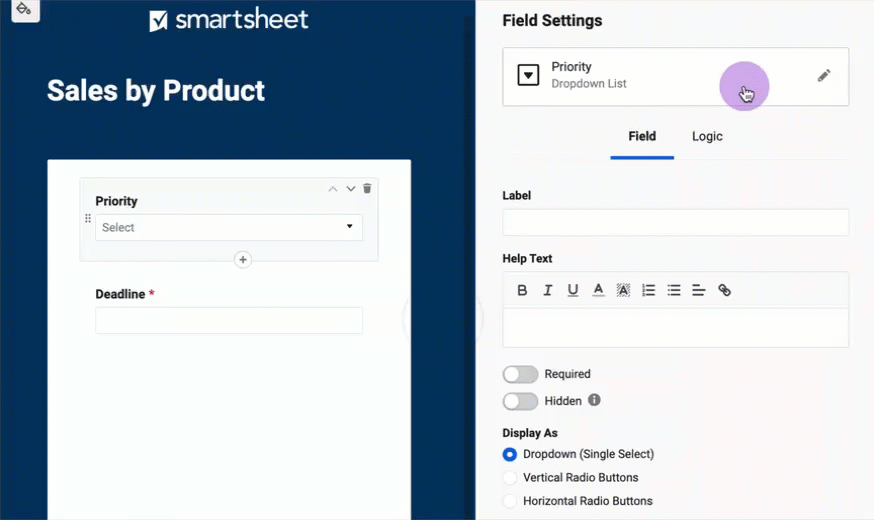Viewport: 874px width, 520px height.
Task: Delete the Priority field with trash icon
Action: tap(367, 188)
